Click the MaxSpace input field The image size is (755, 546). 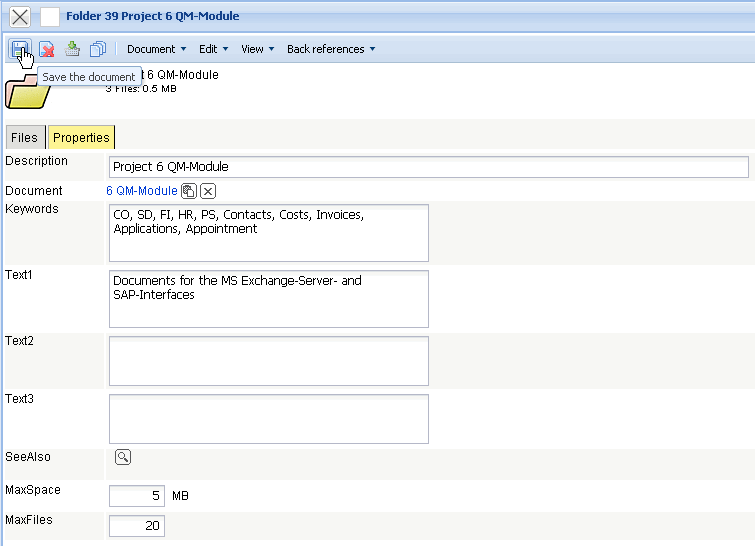(137, 496)
